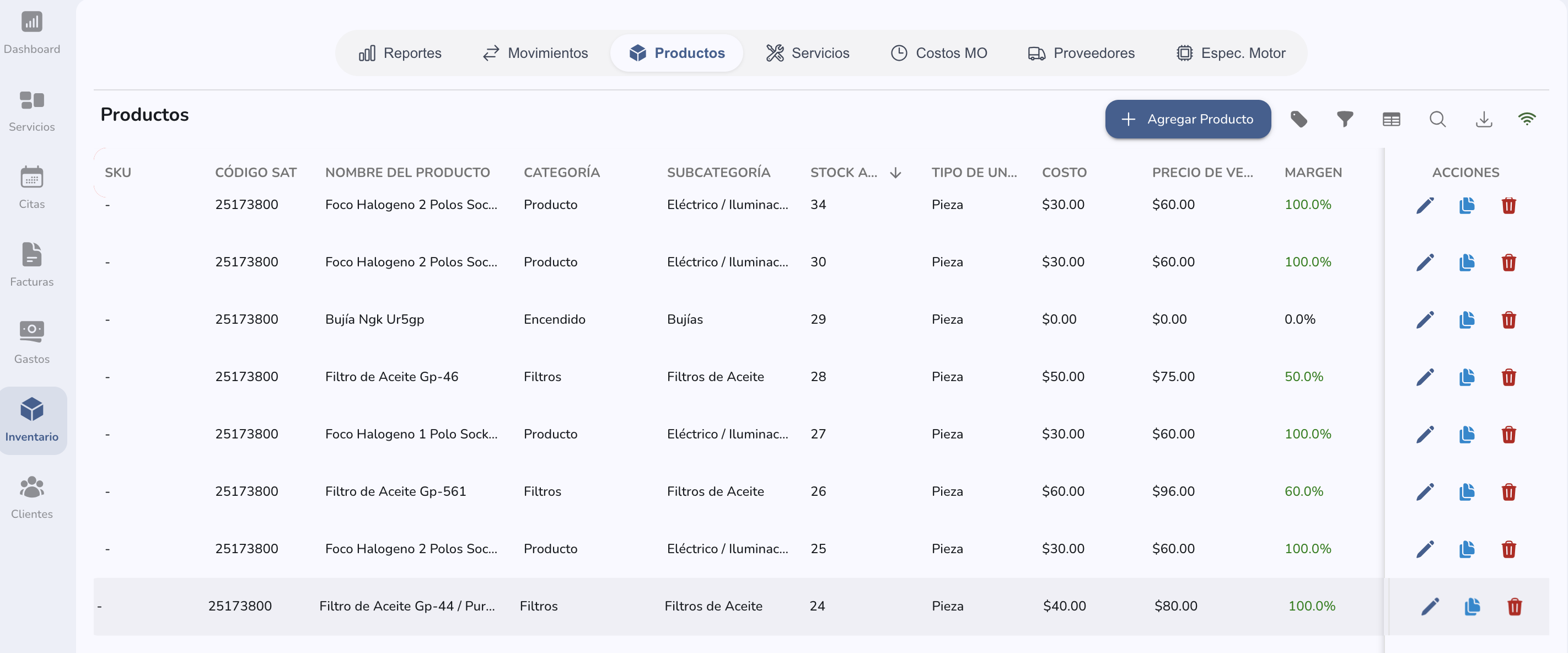Duplicate the Foco Halogeno 1 Polo product
The height and width of the screenshot is (653, 1568).
[1467, 434]
